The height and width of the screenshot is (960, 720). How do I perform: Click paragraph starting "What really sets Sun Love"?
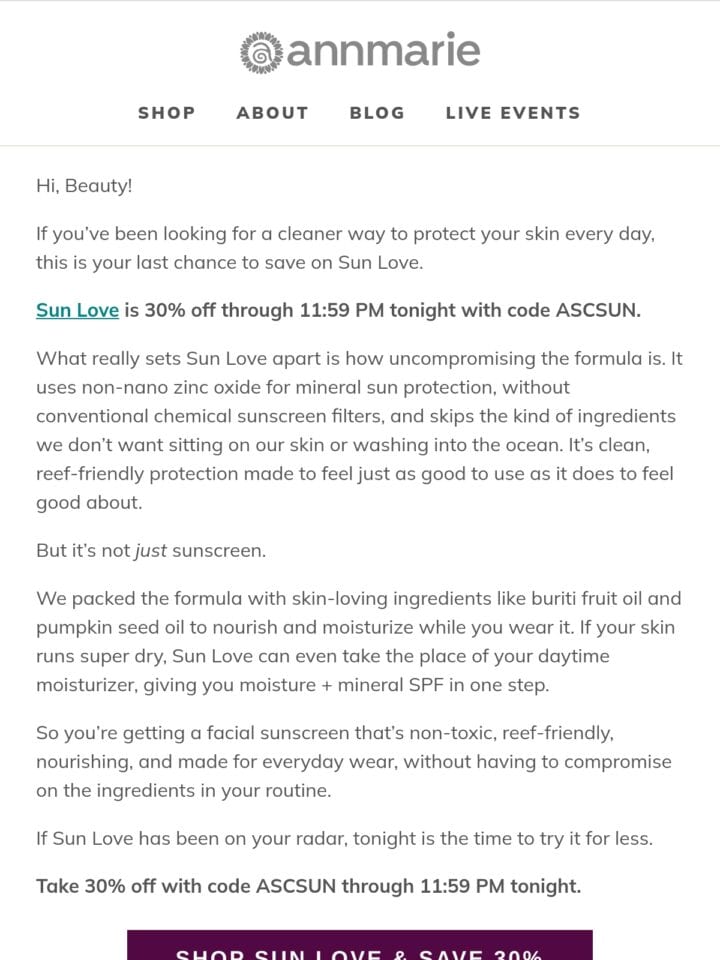click(359, 430)
